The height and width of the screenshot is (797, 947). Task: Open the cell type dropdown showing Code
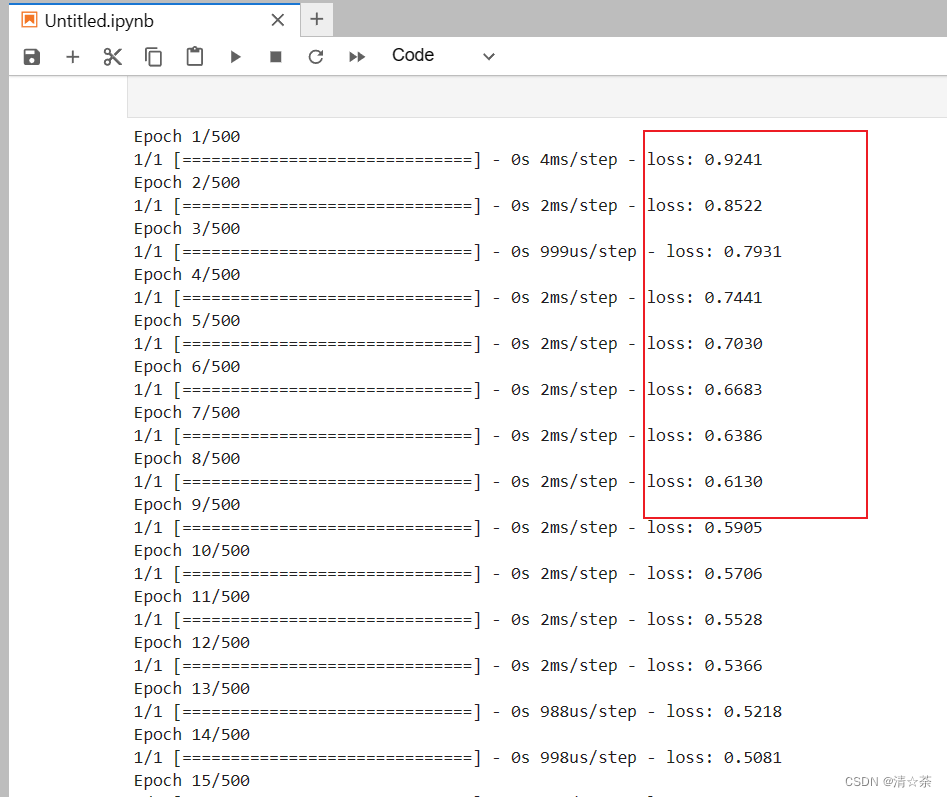tap(413, 55)
